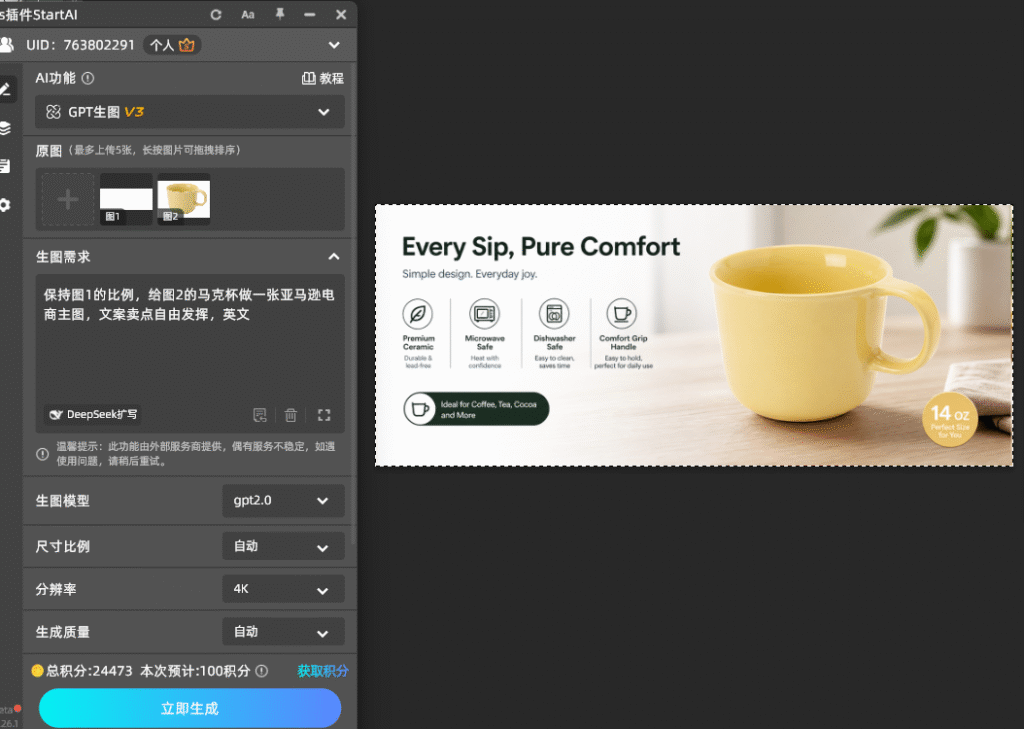Click the generated mug banner image

tap(694, 336)
